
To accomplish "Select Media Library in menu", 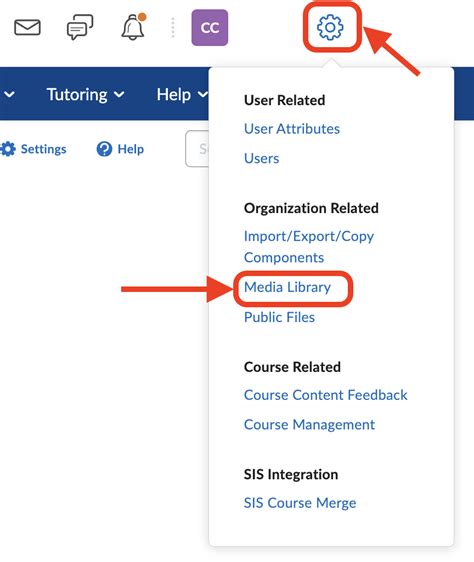I will [x=288, y=287].
